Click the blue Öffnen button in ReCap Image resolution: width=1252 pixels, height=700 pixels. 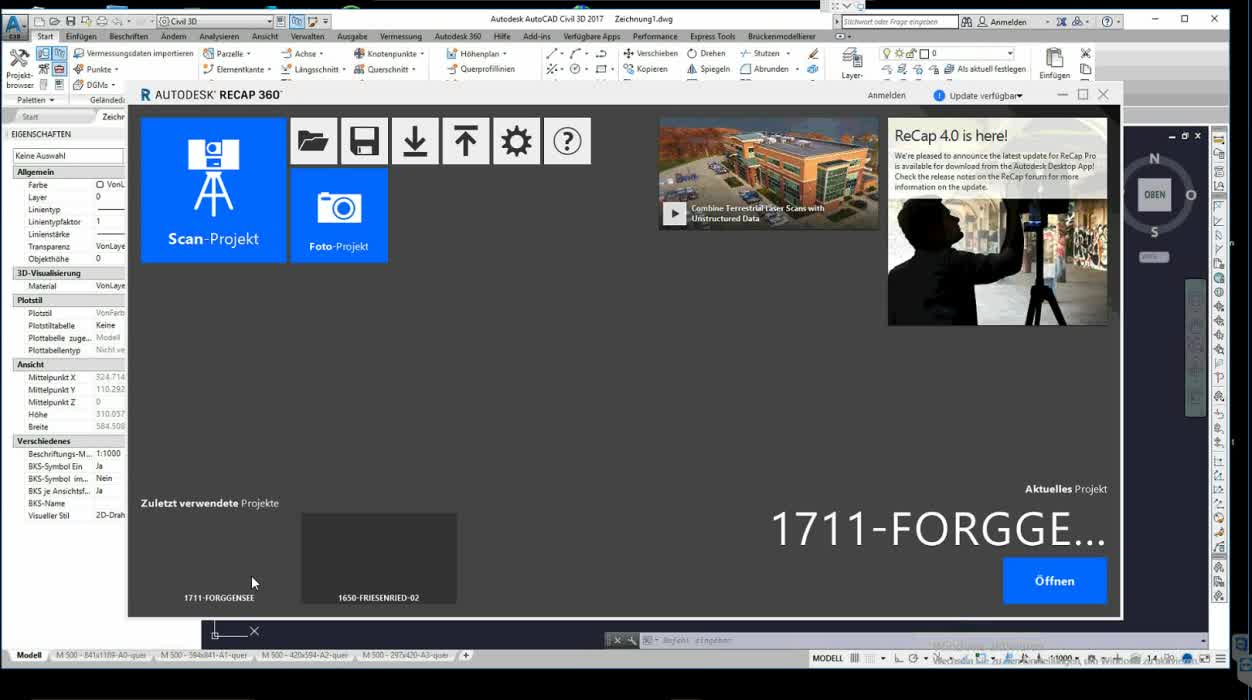1055,581
